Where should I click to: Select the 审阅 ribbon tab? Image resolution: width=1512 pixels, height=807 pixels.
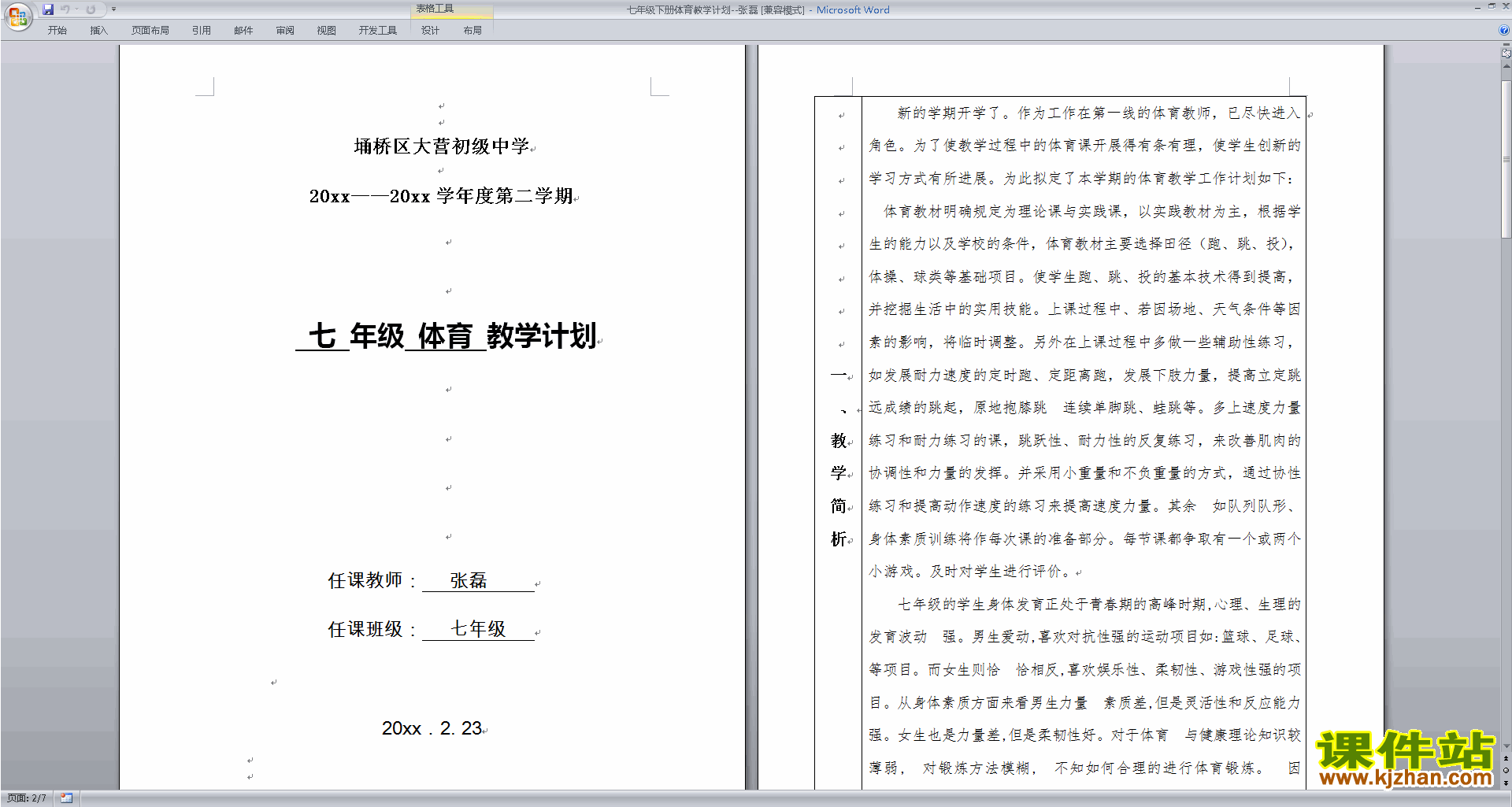(x=285, y=30)
